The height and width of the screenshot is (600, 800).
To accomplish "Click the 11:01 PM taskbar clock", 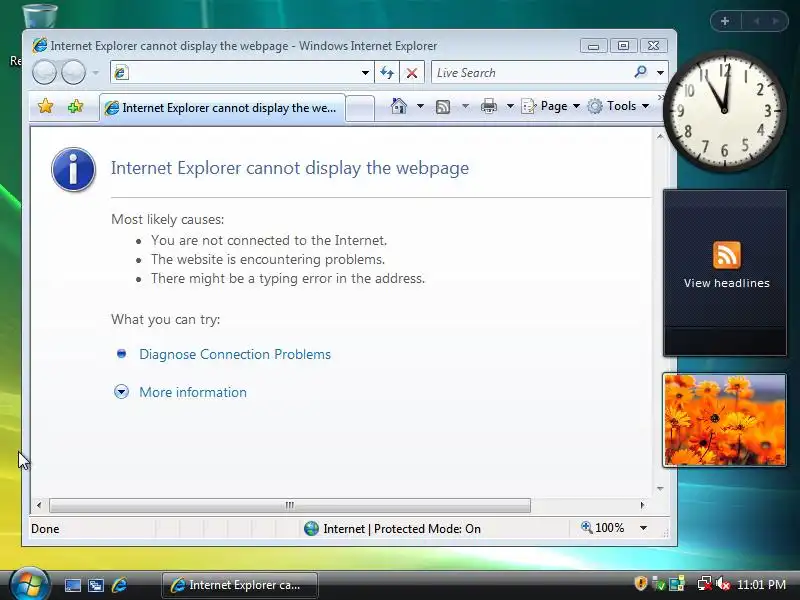I will [x=761, y=584].
